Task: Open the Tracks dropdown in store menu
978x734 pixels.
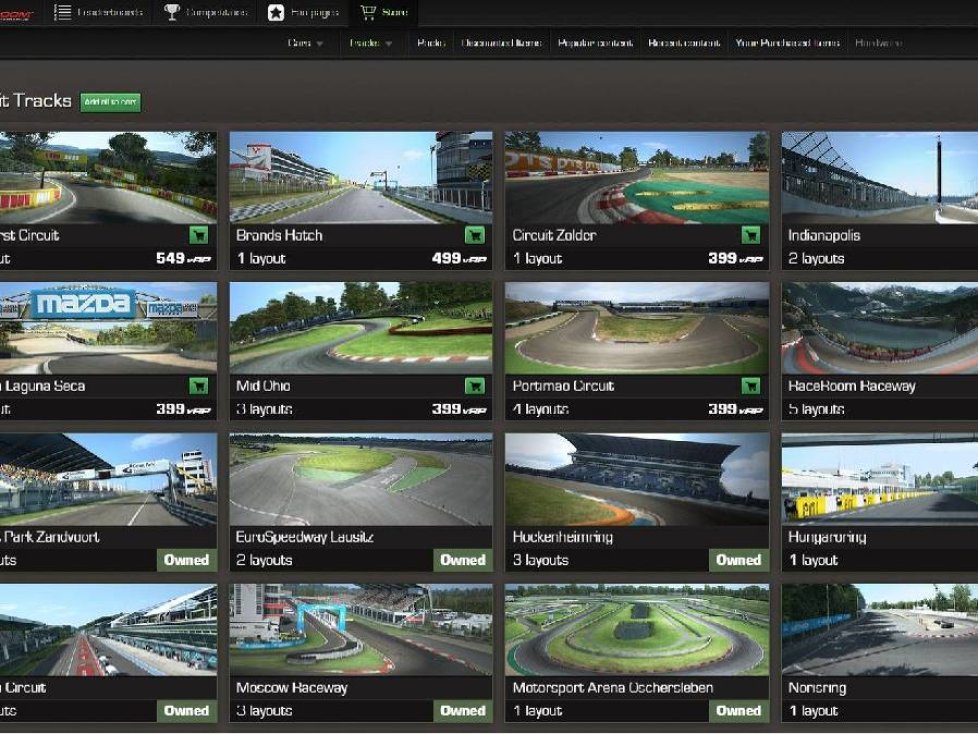Action: (x=370, y=43)
